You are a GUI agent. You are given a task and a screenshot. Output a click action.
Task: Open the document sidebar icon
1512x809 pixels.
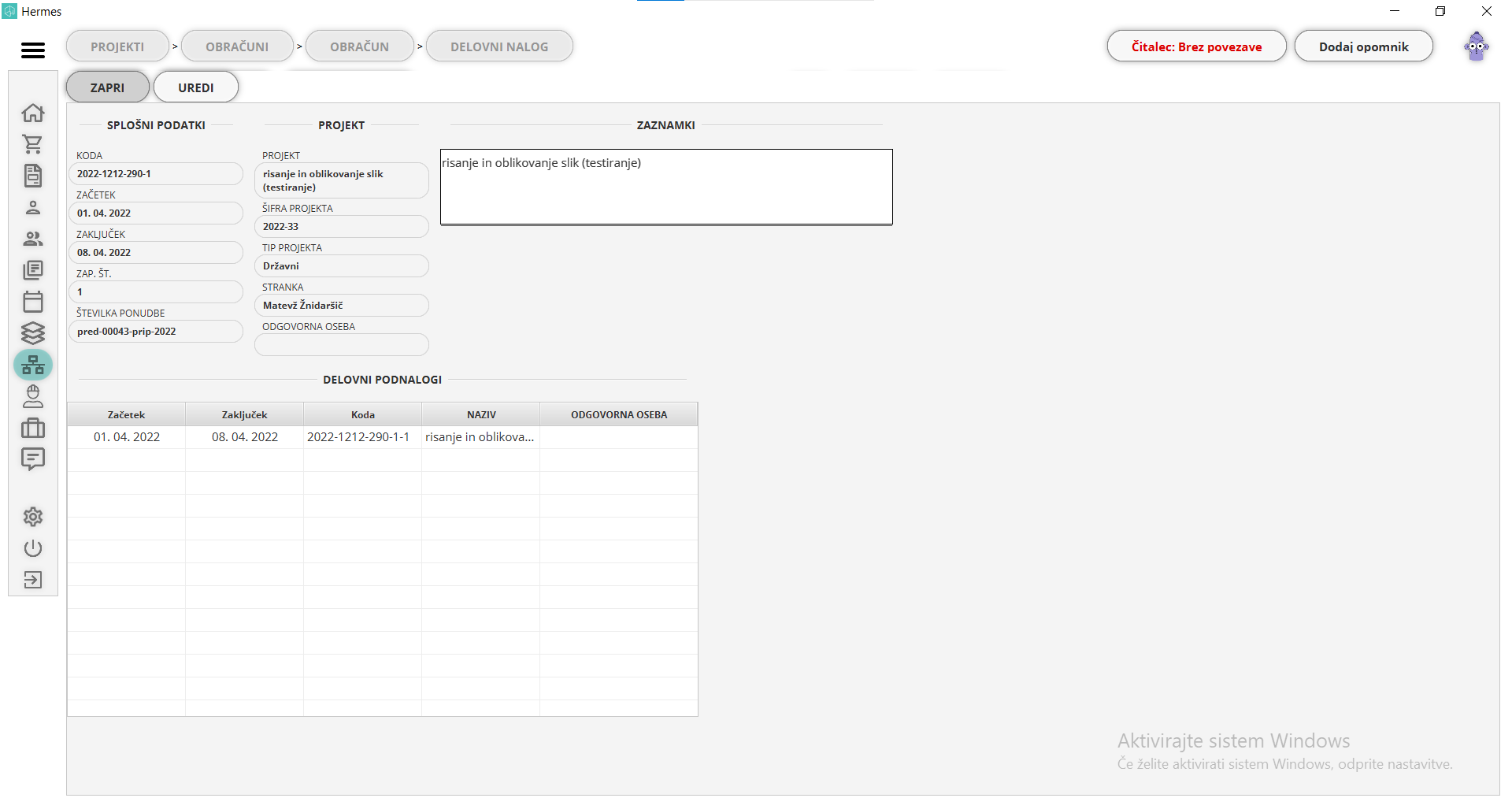[33, 176]
